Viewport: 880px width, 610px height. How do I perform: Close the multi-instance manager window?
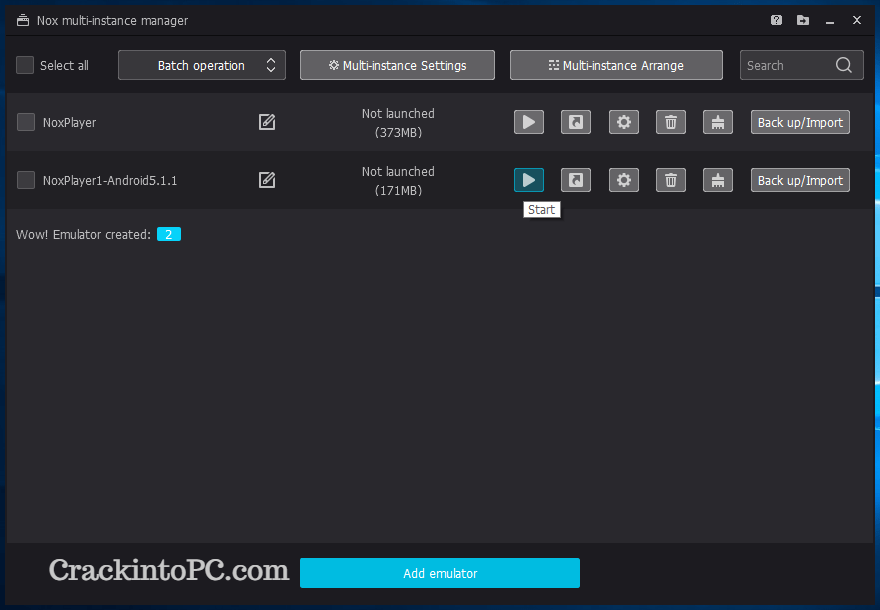[x=857, y=20]
